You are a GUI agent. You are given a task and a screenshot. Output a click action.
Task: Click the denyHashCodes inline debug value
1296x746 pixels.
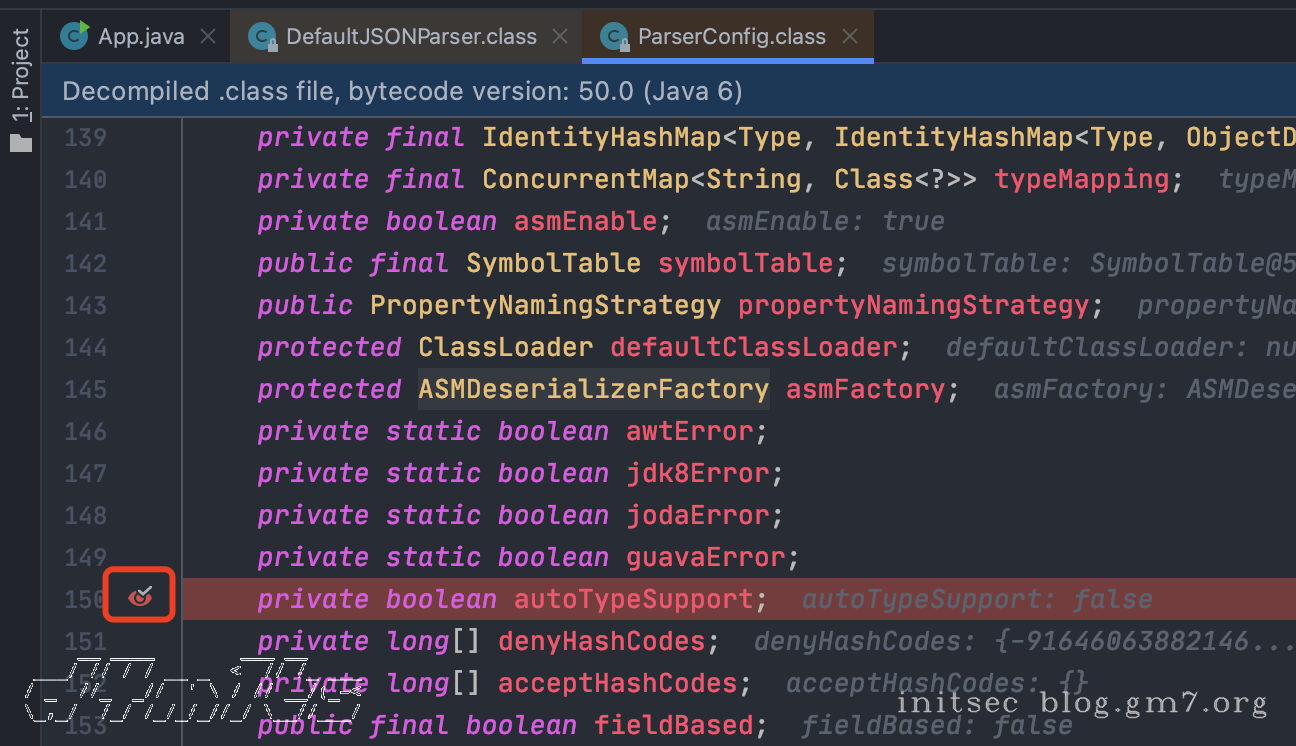tap(1020, 641)
